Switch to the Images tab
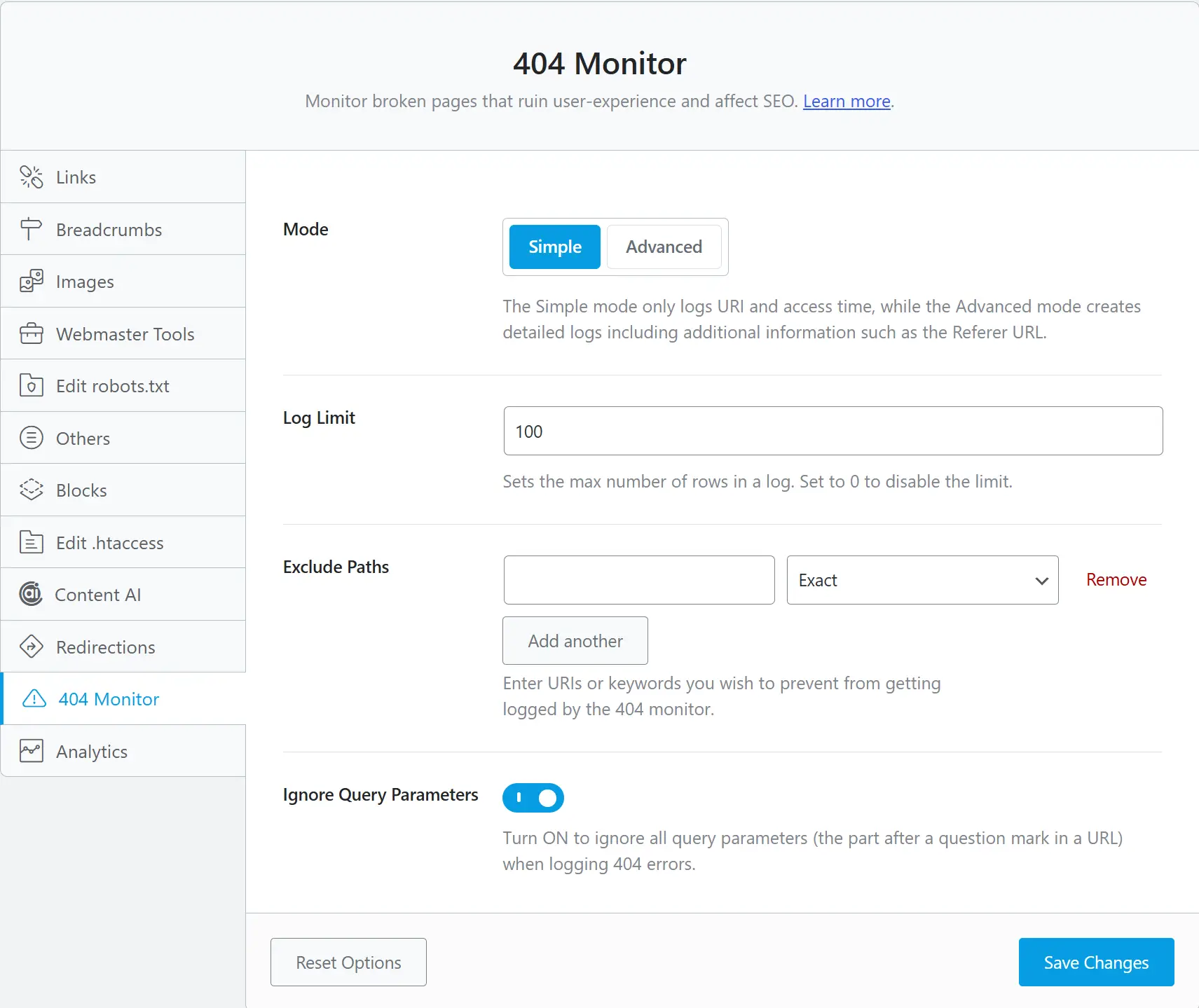Image resolution: width=1199 pixels, height=1008 pixels. 123,282
